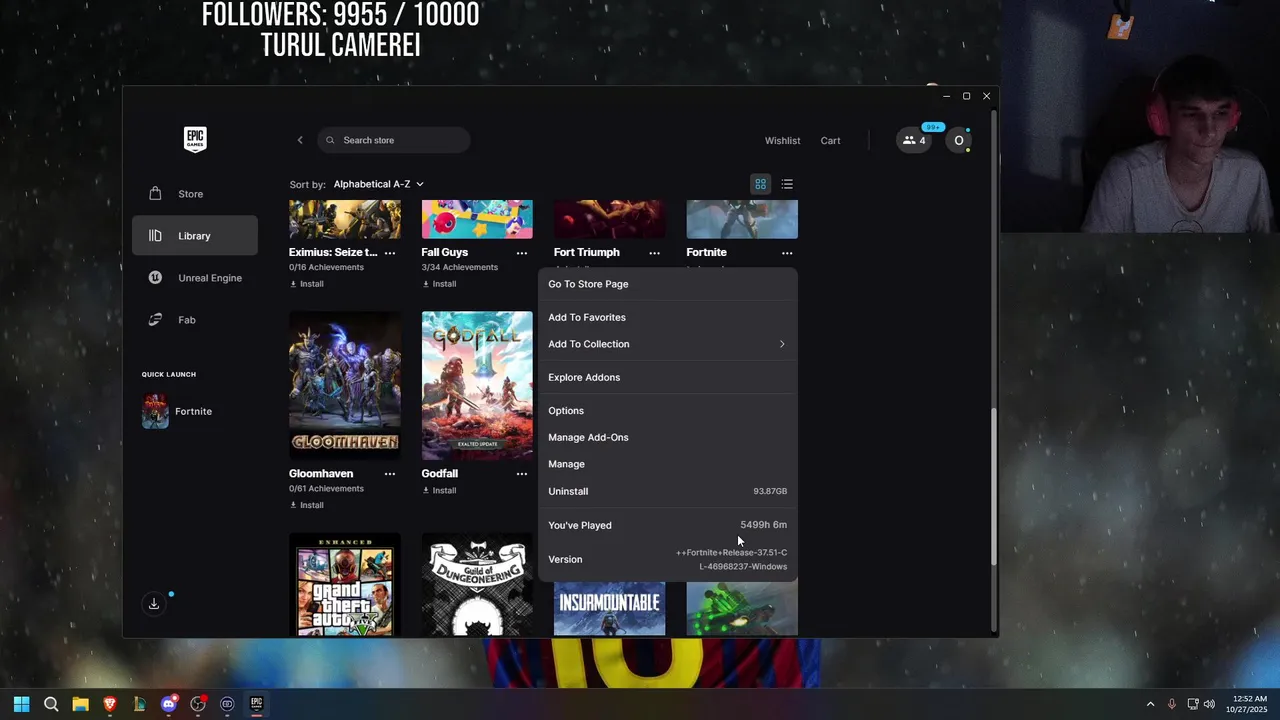Install Eximius: Seize the Frontline
The height and width of the screenshot is (720, 1280).
coord(307,284)
